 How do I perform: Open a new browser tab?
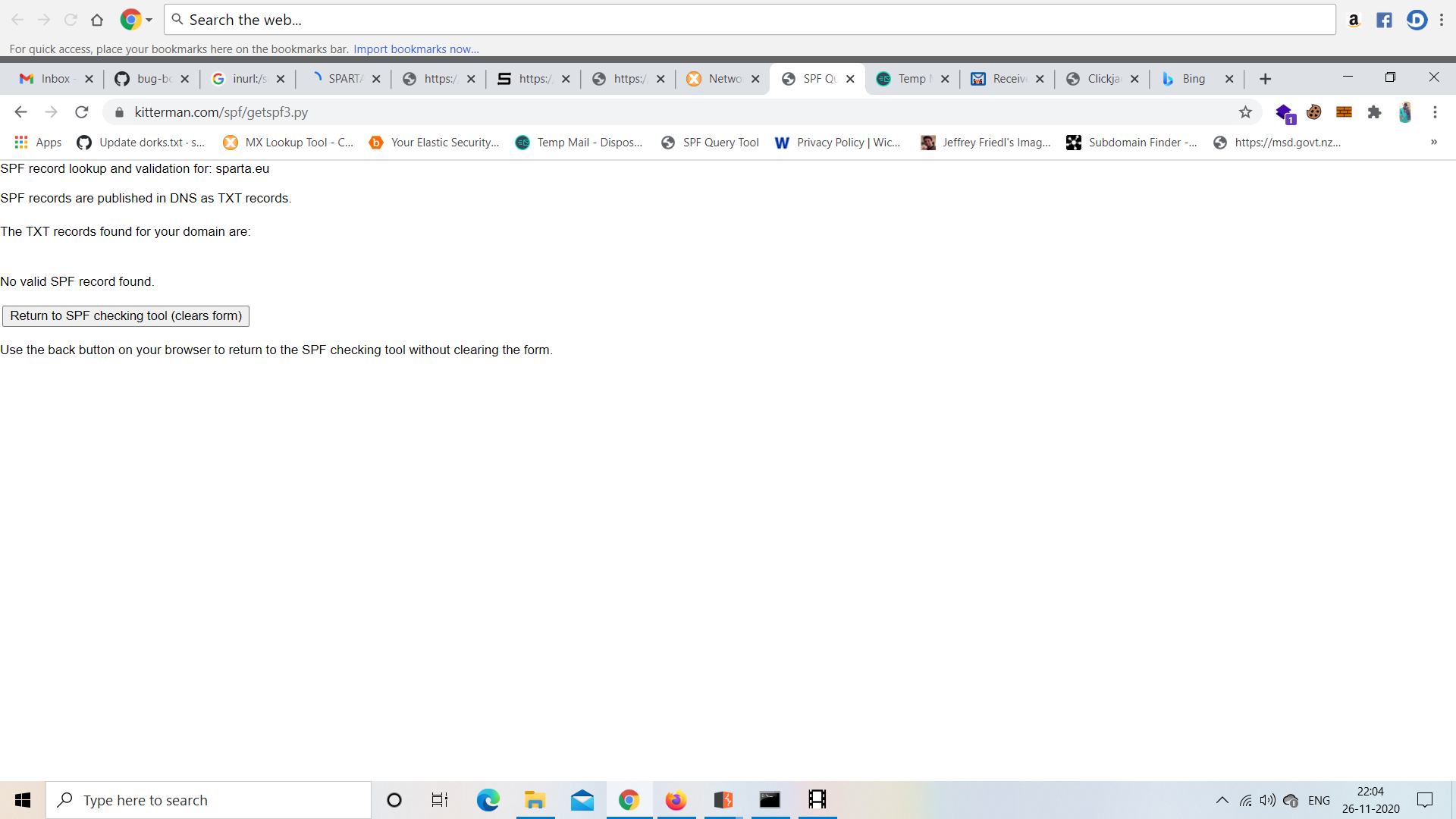tap(1265, 79)
